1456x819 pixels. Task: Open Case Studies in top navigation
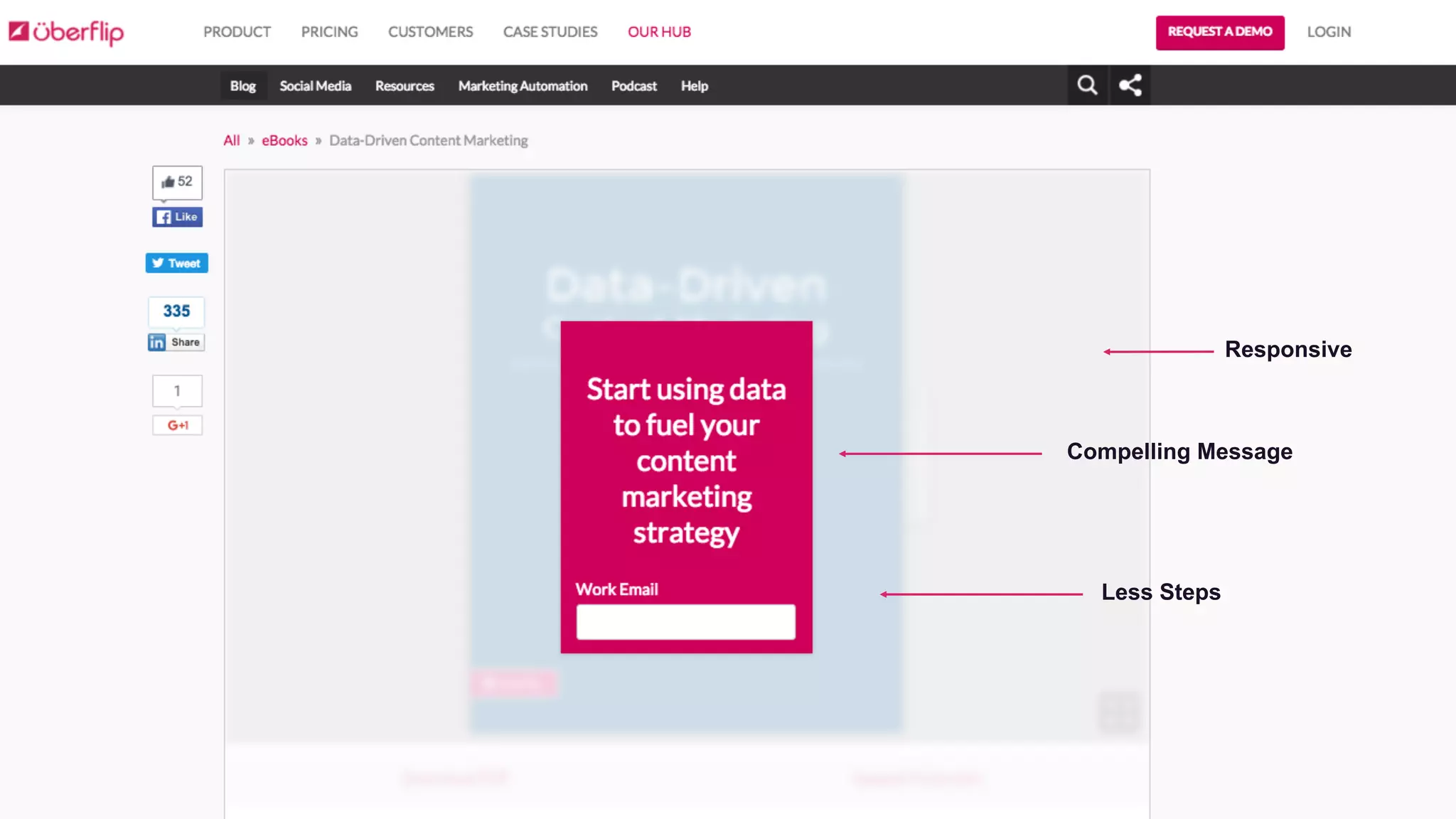(x=550, y=32)
